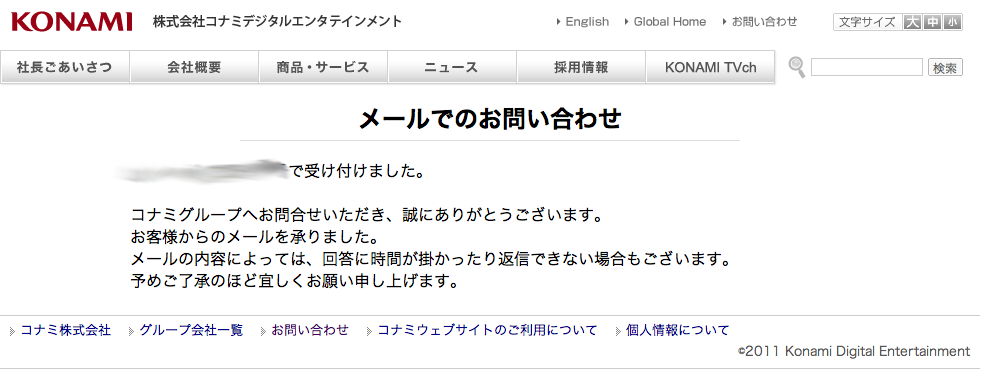Switch to the English site link
This screenshot has width=983, height=384.
click(x=587, y=22)
